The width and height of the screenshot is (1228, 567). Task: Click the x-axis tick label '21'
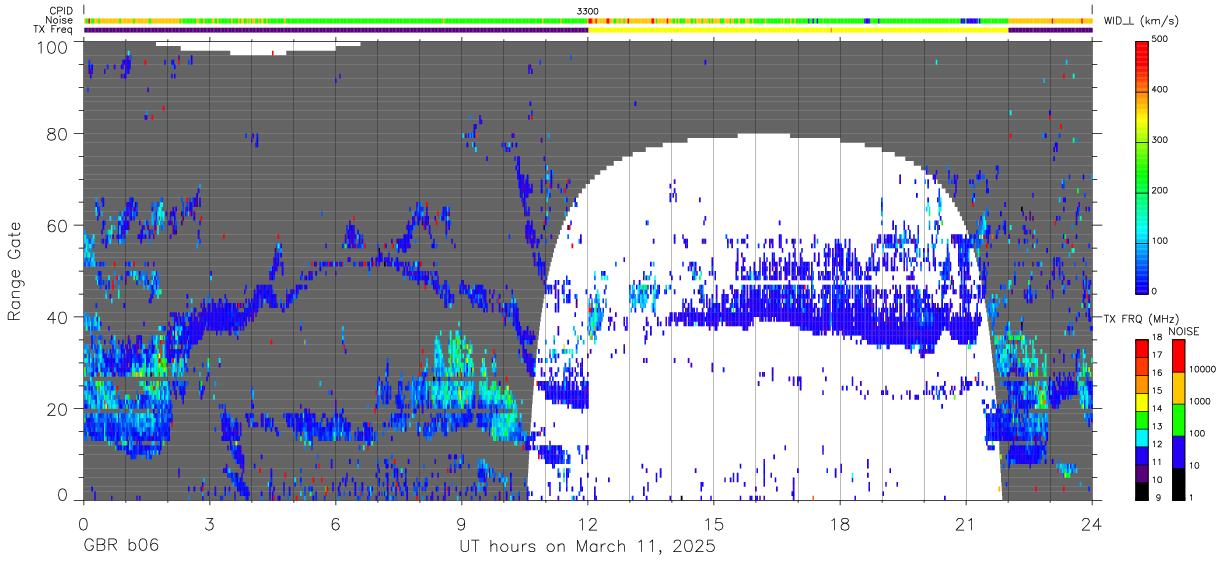[x=966, y=523]
